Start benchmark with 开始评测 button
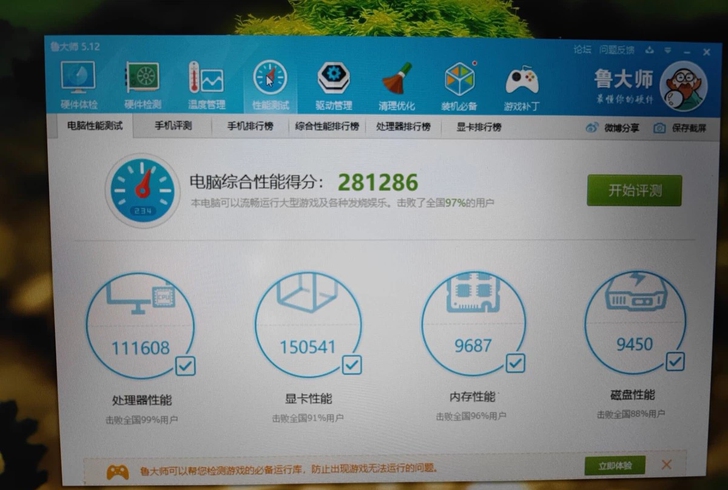Viewport: 728px width, 490px height. 634,190
